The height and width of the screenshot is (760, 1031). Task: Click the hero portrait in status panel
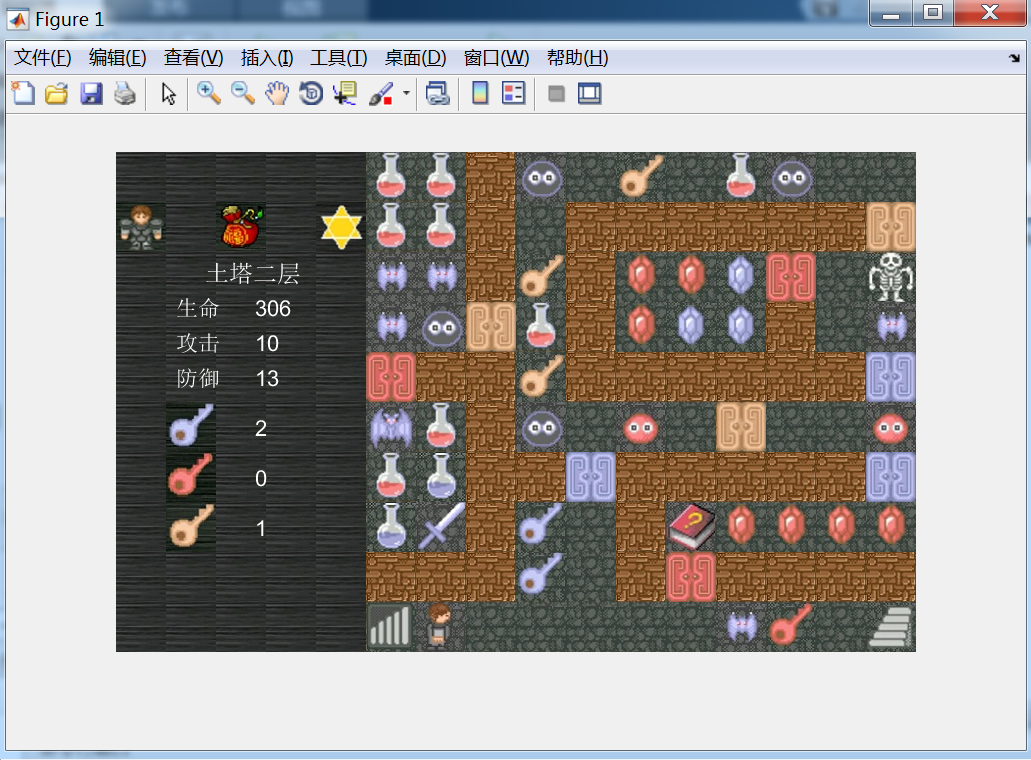tap(141, 227)
